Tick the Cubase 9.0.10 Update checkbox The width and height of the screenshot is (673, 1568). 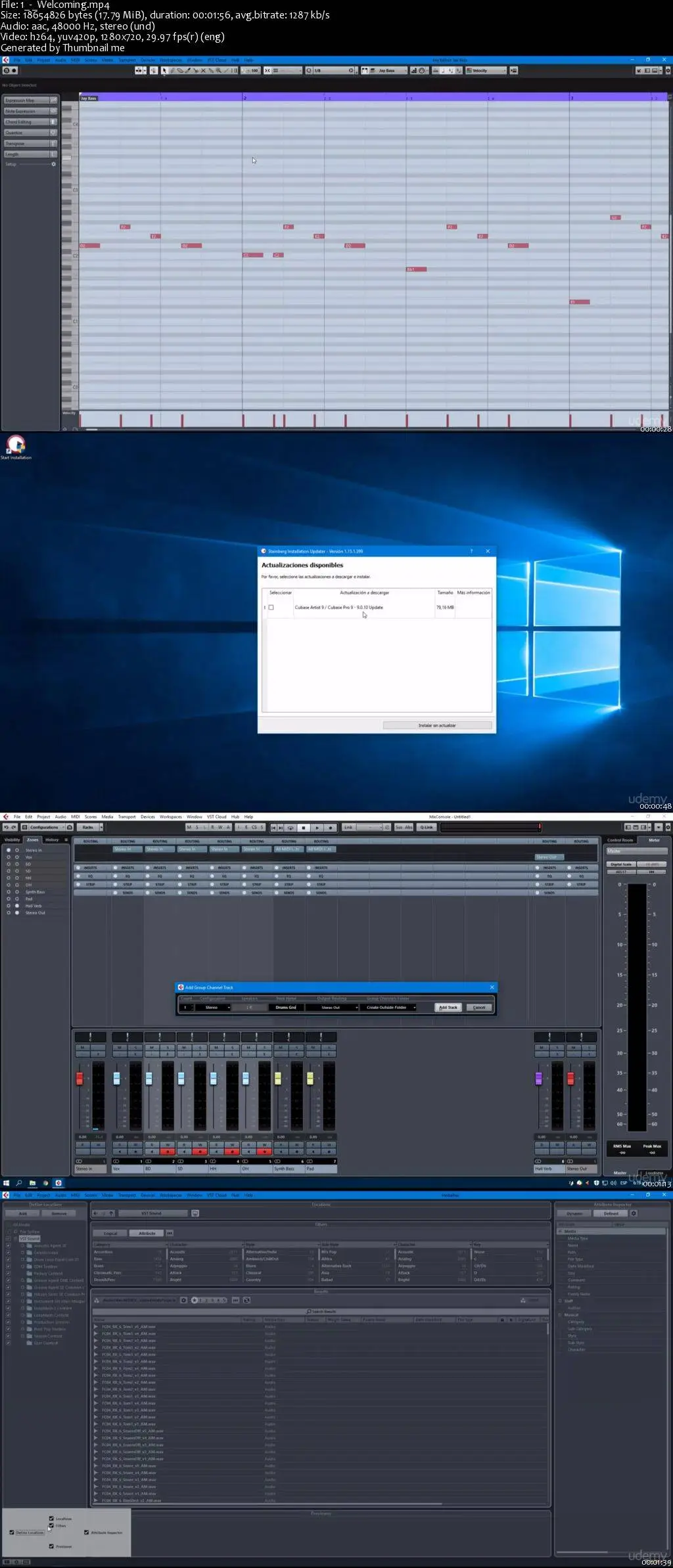[271, 608]
